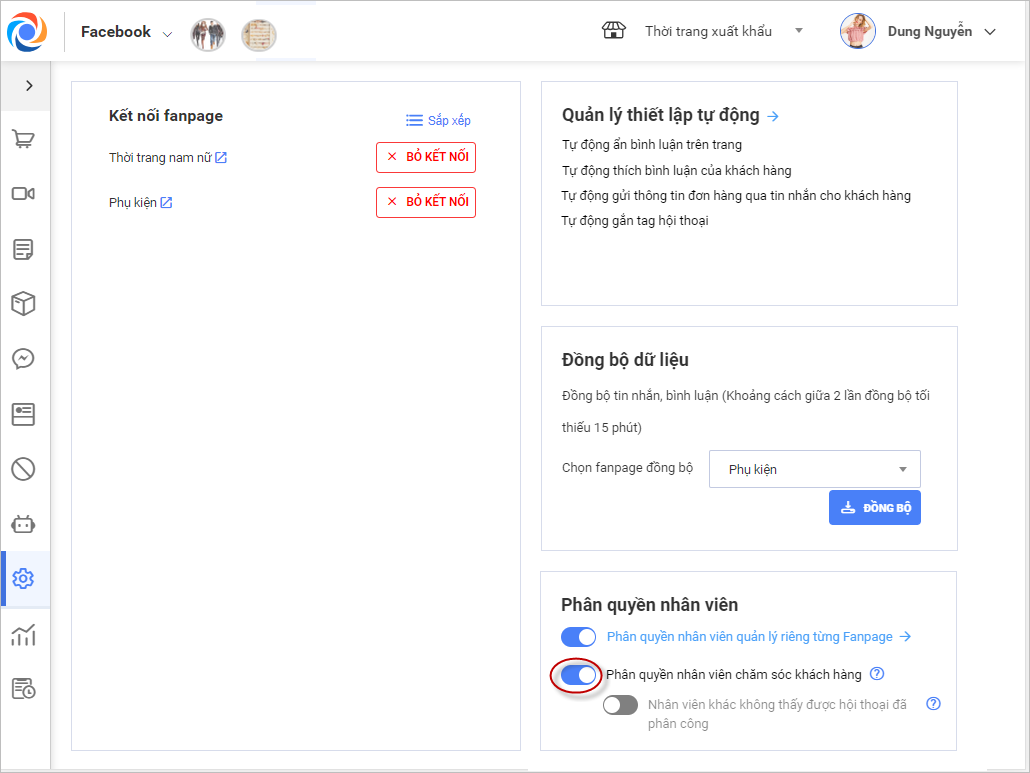1030x773 pixels.
Task: Open the external link icon next to 'Phụ kiện'
Action: [167, 203]
